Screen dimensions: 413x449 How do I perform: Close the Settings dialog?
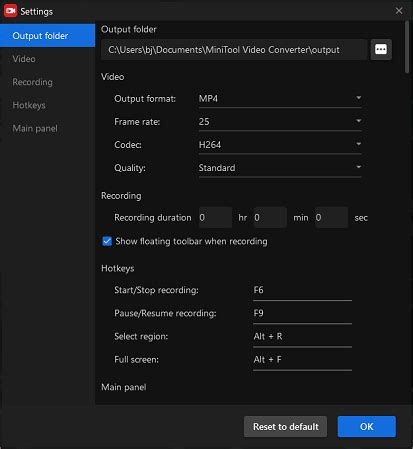tap(399, 11)
